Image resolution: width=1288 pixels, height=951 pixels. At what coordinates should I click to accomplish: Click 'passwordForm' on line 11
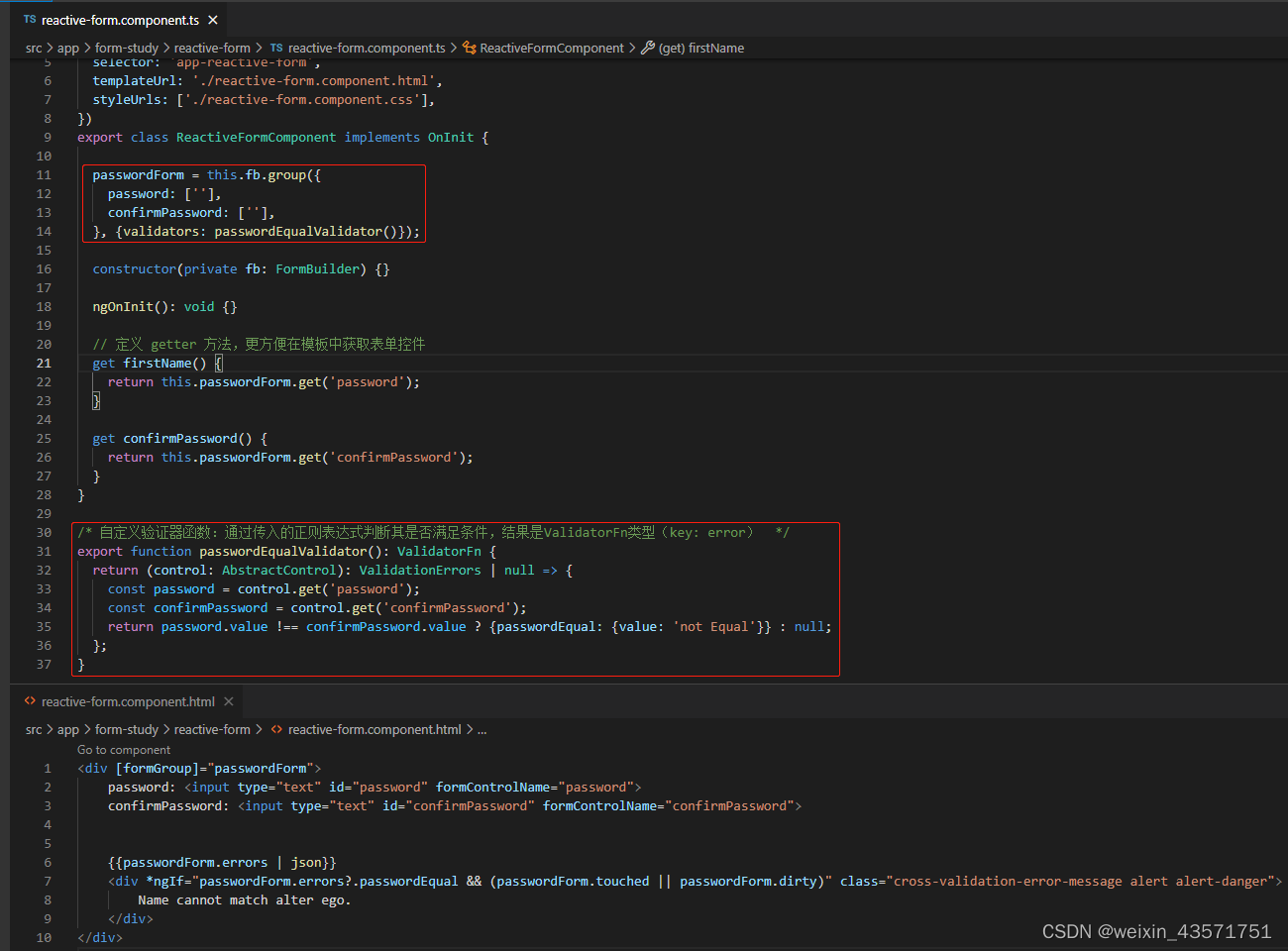[x=138, y=175]
